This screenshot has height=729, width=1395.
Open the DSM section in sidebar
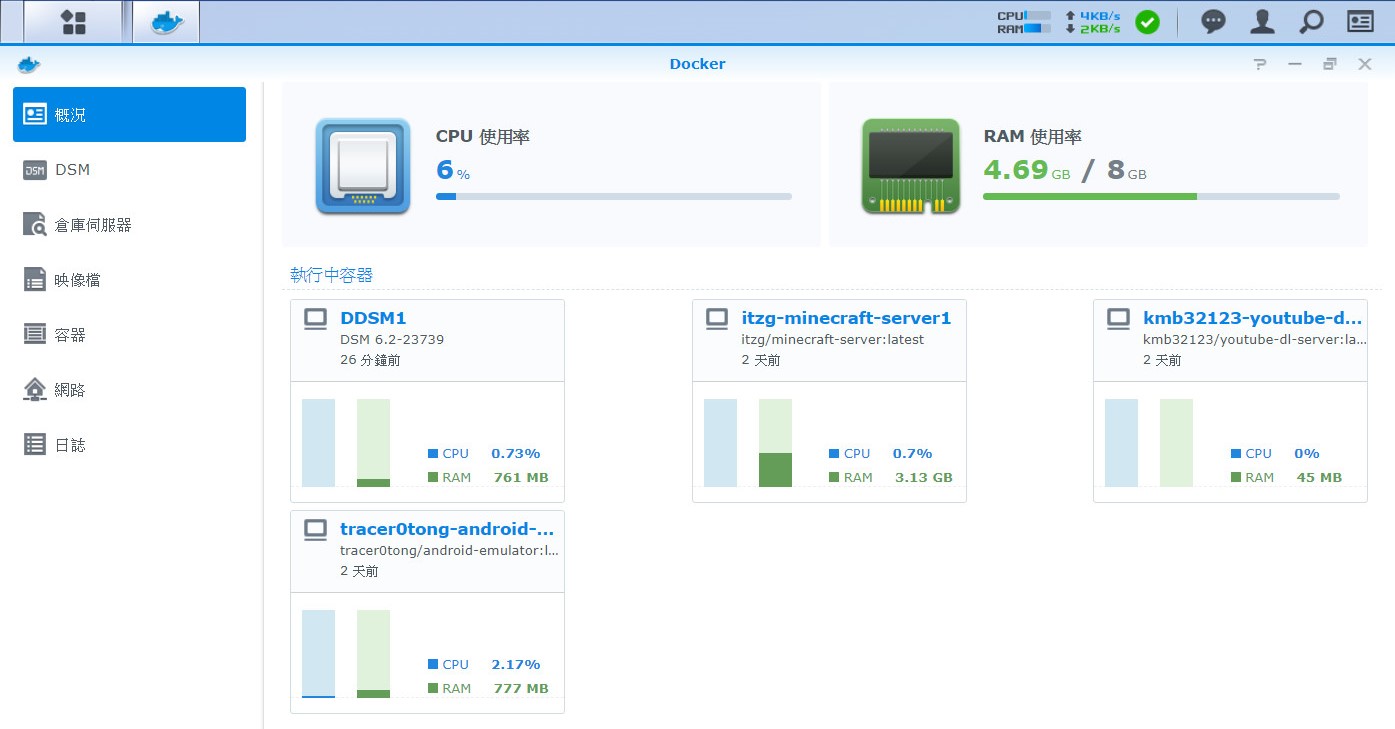click(129, 170)
